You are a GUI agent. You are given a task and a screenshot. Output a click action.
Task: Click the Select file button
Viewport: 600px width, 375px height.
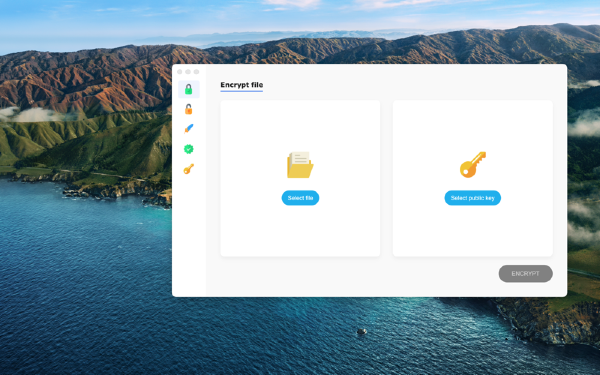pos(300,198)
